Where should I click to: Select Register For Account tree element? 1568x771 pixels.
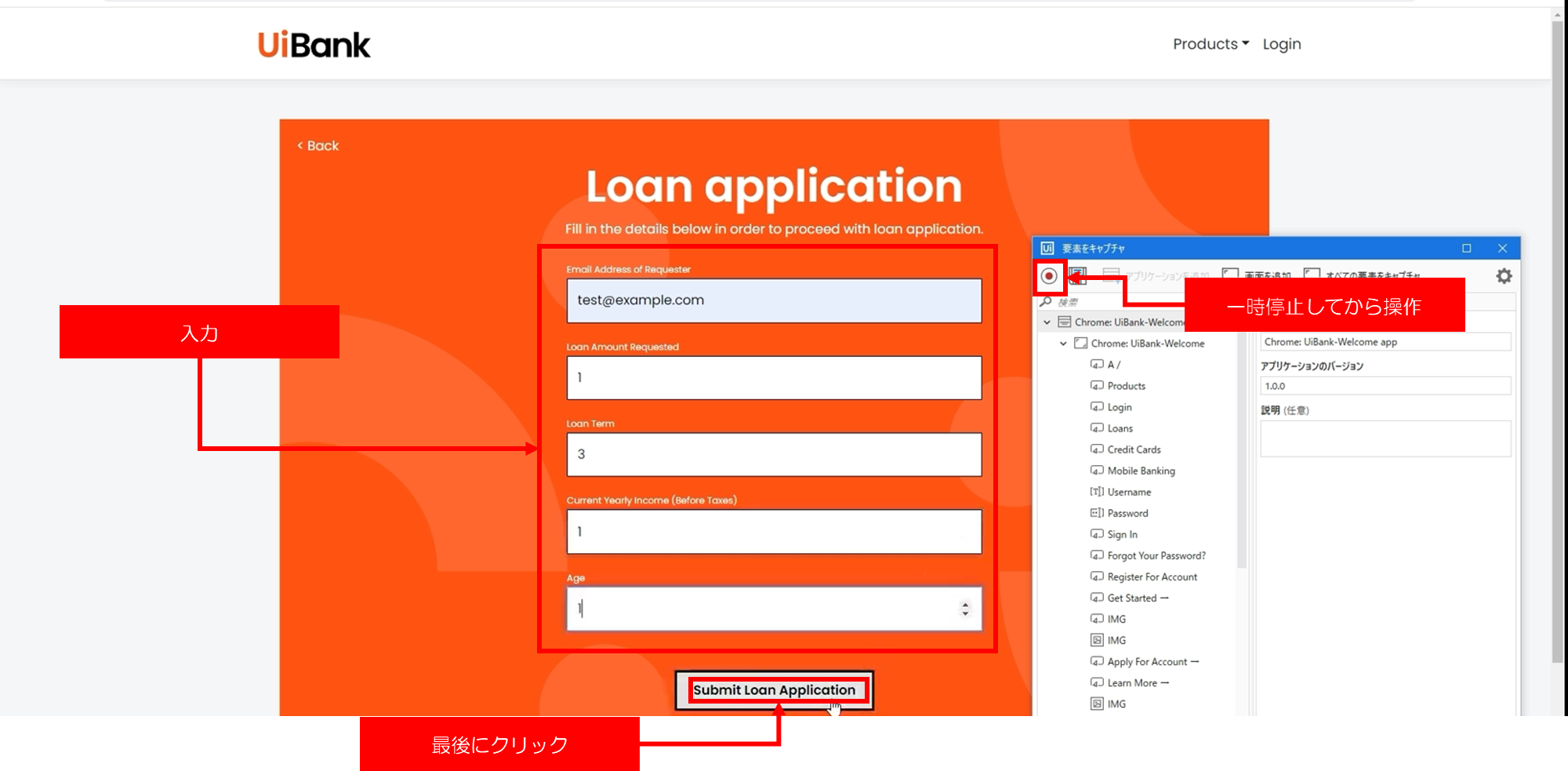click(1152, 576)
